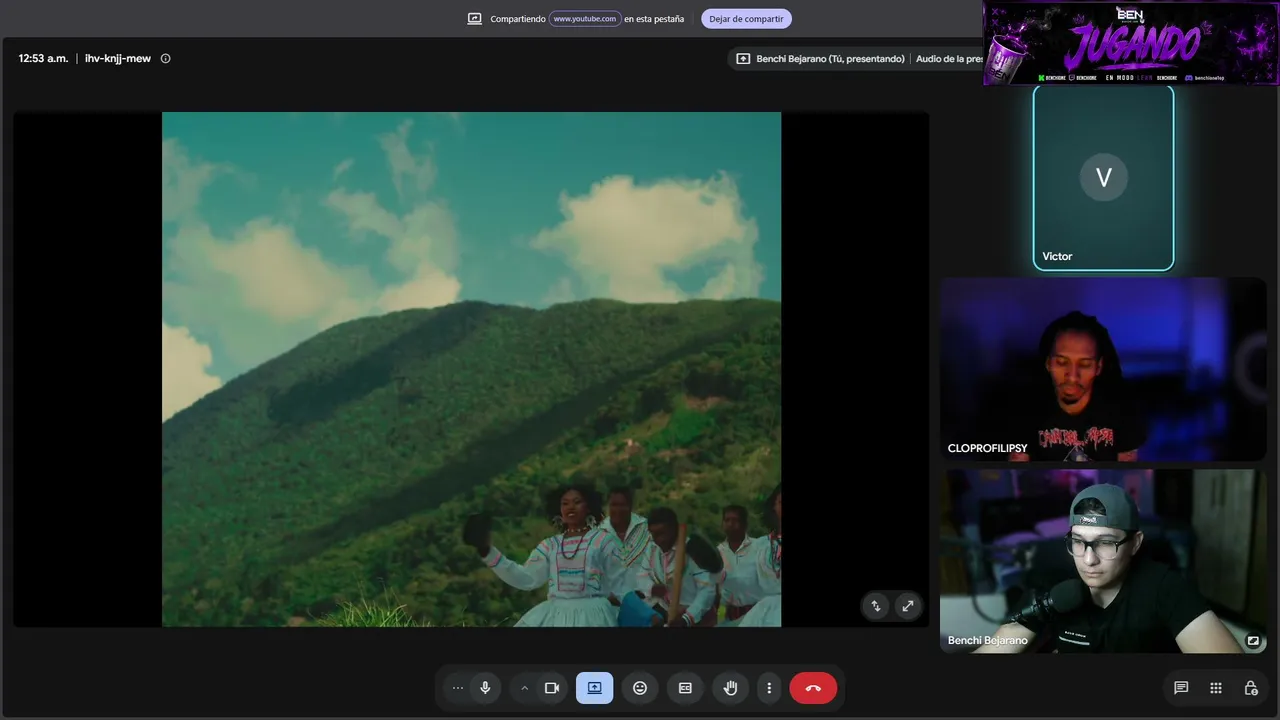Open the chat panel with everyone
1280x720 pixels.
(x=1181, y=688)
